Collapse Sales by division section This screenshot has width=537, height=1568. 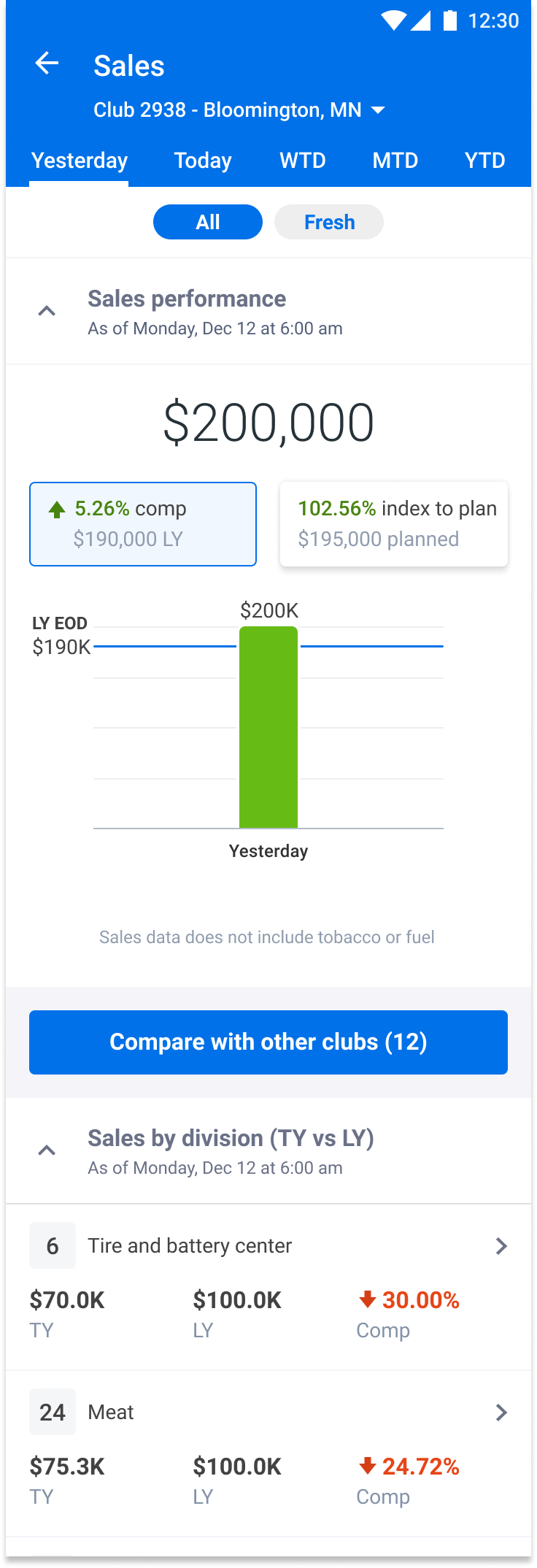pos(47,1151)
